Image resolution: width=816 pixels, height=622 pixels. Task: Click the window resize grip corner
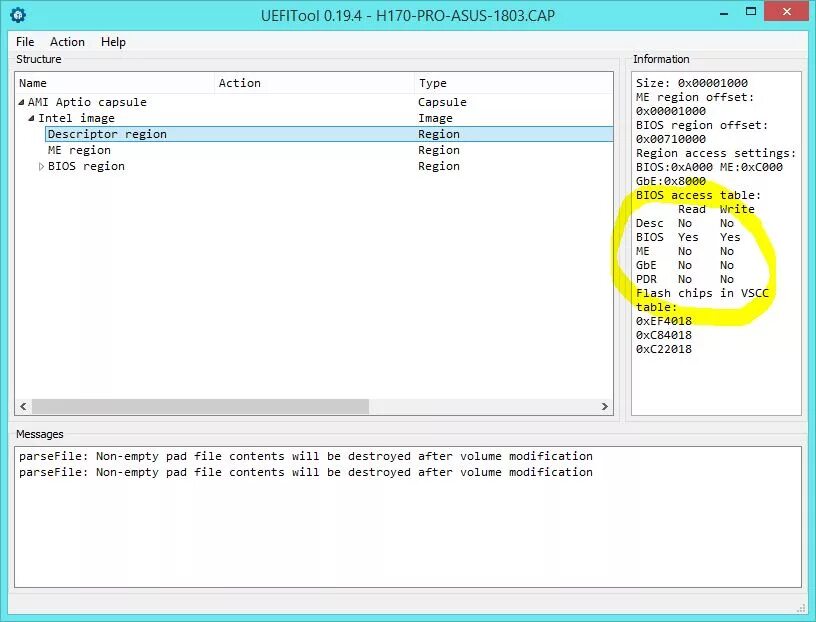(x=801, y=607)
